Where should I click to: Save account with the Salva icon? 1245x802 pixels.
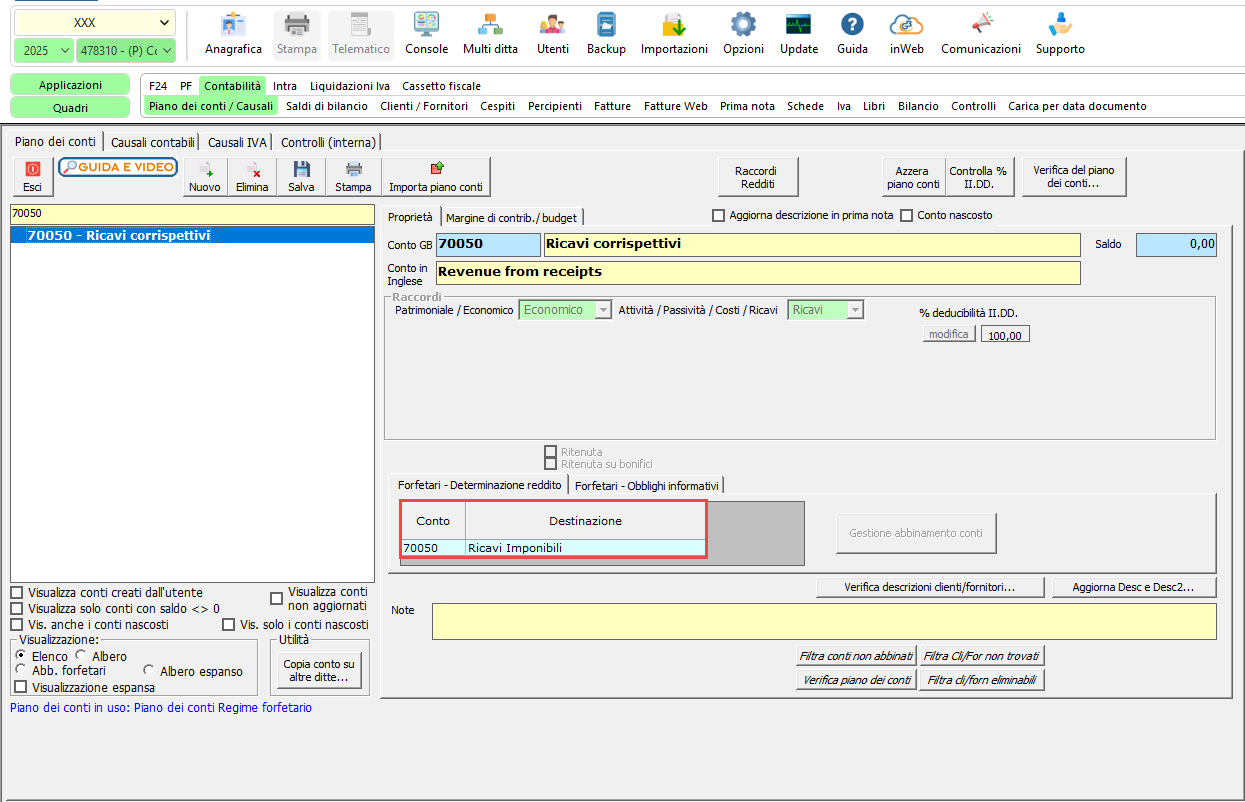coord(301,177)
